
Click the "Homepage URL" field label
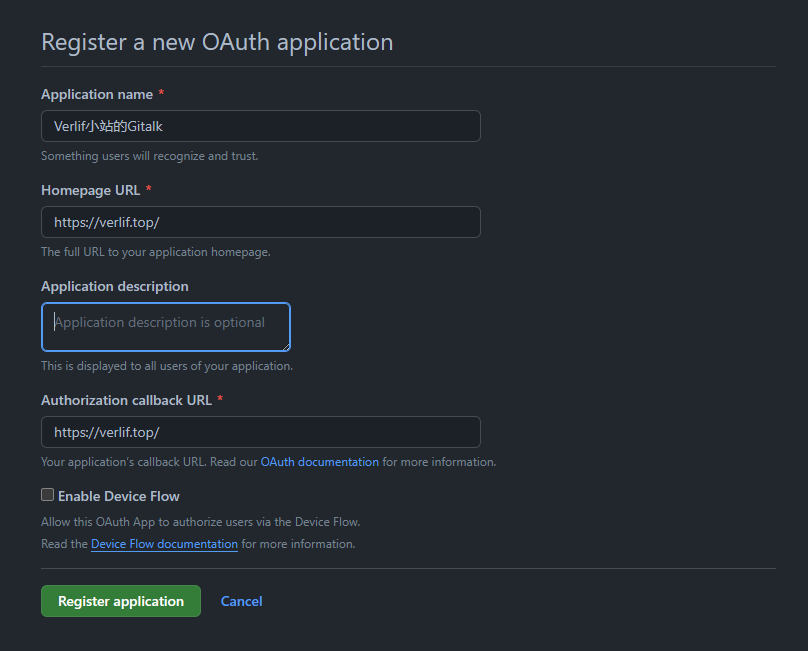pos(91,190)
